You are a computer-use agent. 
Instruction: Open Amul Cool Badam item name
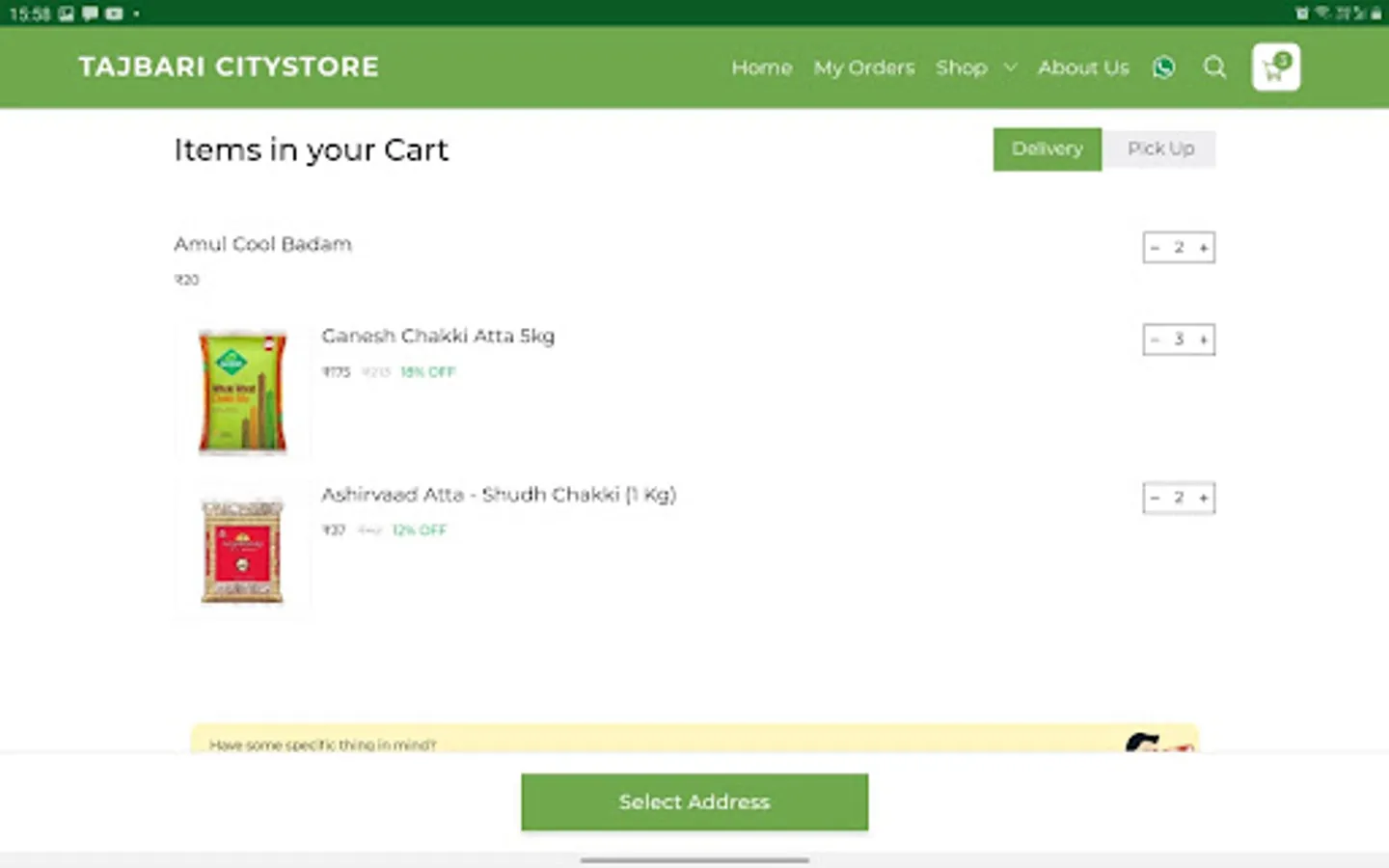tap(262, 244)
